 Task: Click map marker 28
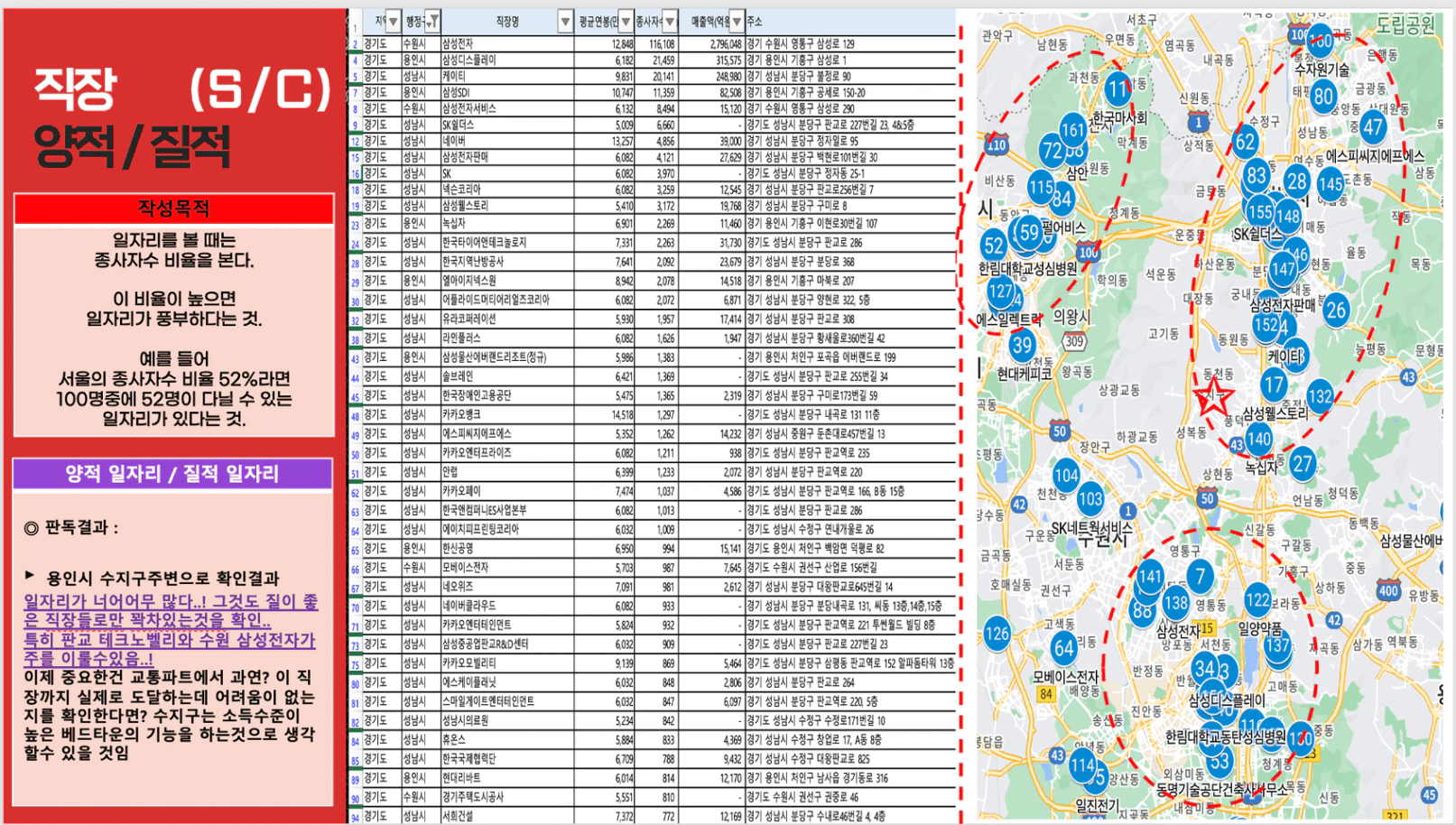pyautogui.click(x=1297, y=181)
